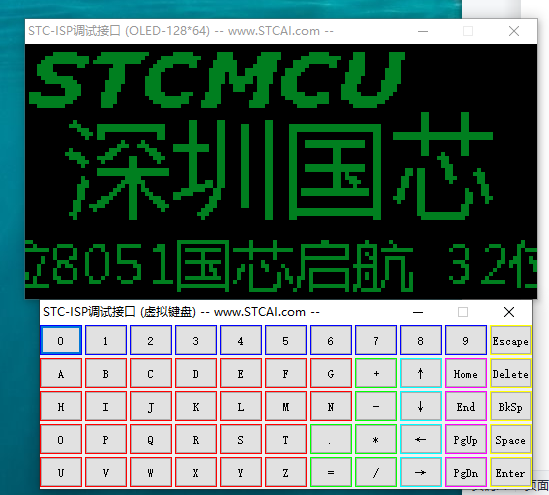Click the End key
Viewport: 549px width, 495px height.
coord(466,406)
